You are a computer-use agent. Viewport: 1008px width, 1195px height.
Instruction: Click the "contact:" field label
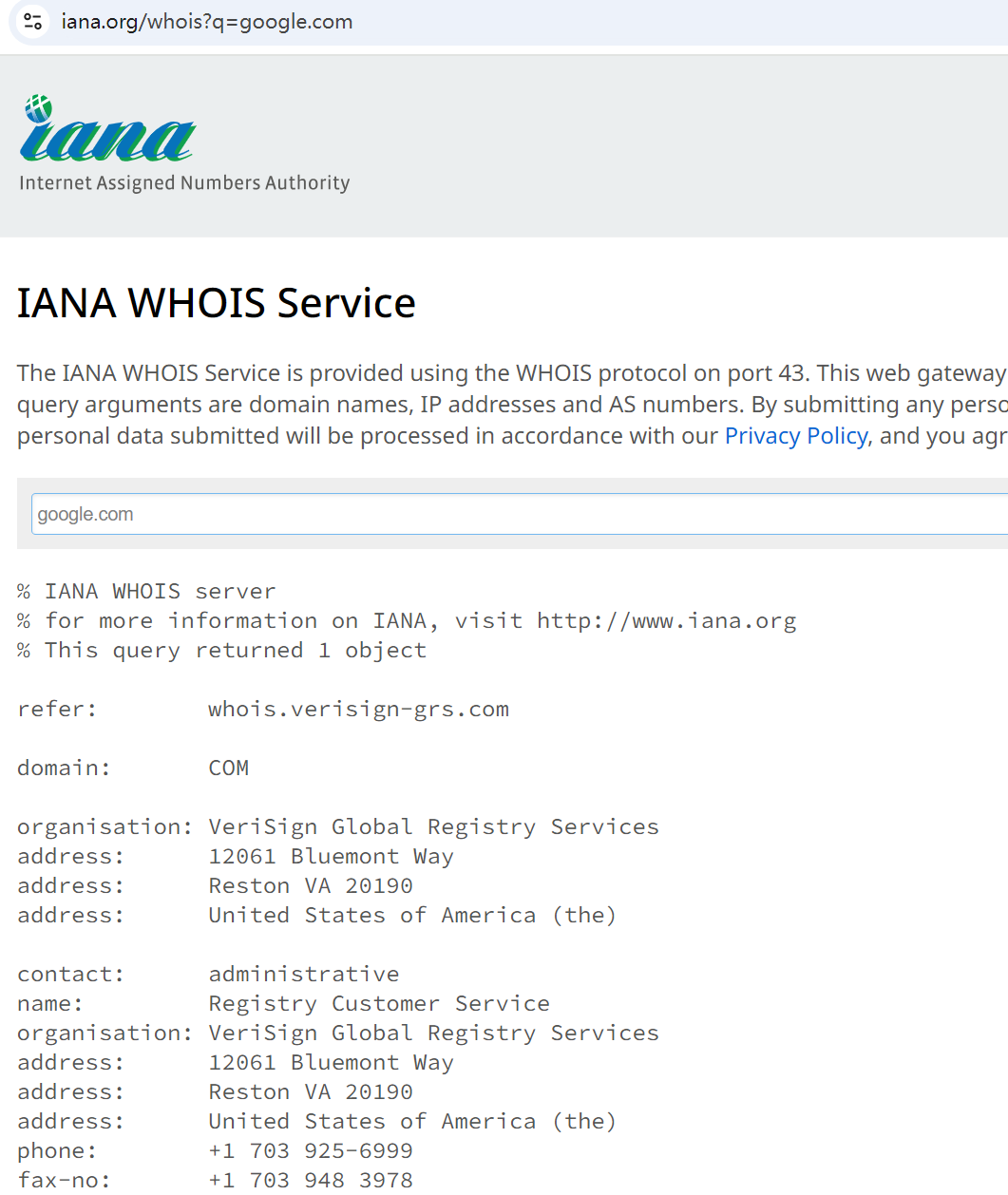[70, 974]
